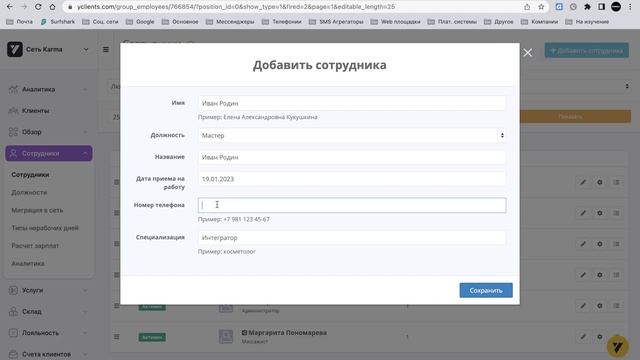This screenshot has width=640, height=360.
Task: Open the Почта bookmarks folder
Action: (x=20, y=22)
